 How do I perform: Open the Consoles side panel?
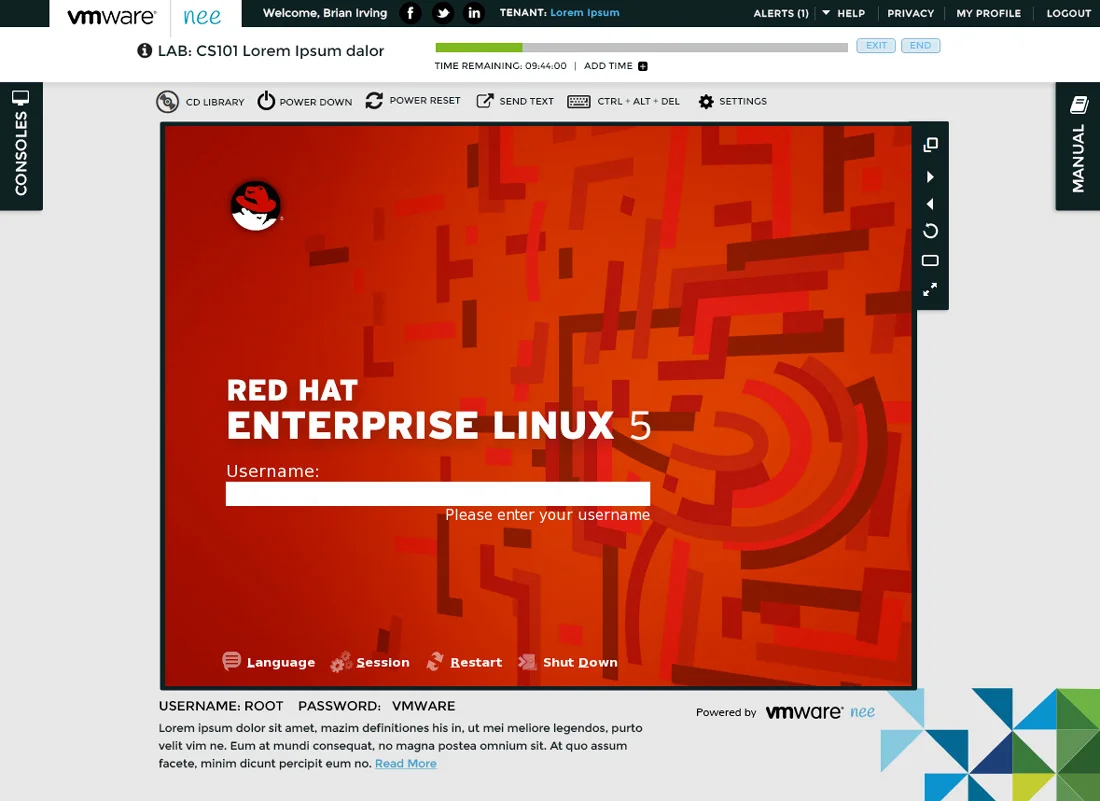[x=21, y=146]
